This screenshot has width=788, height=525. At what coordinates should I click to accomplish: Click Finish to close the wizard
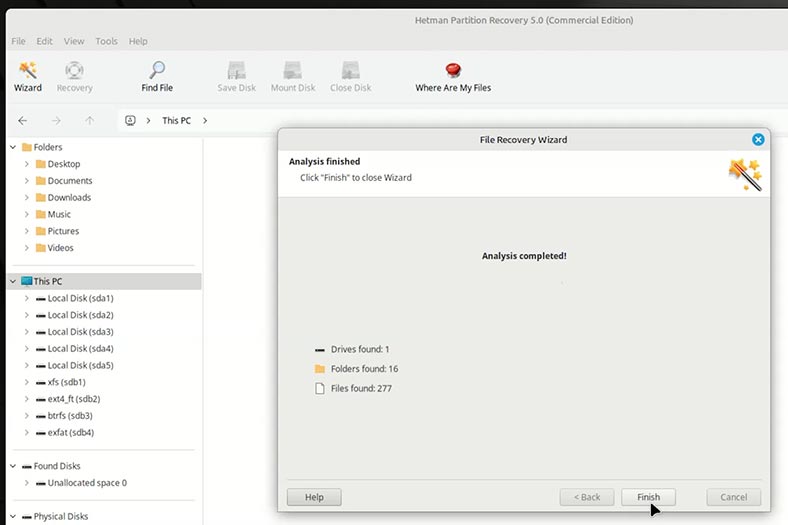[648, 497]
